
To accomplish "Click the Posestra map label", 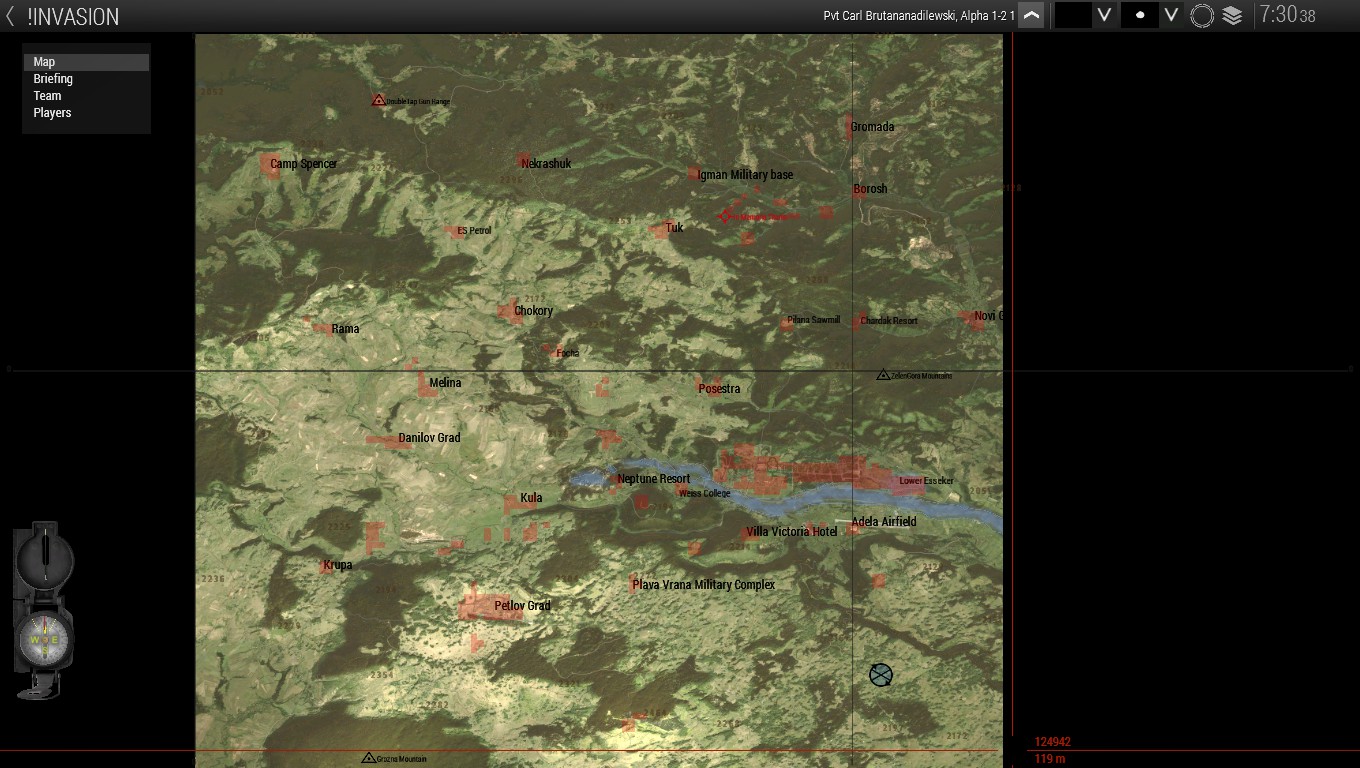I will pos(719,389).
